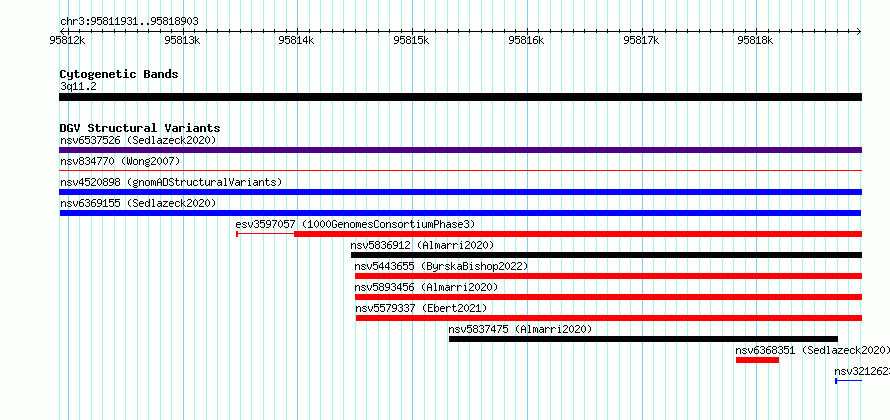Click the DGV Structural Variants track heading
Screen dimensions: 890x420
click(140, 128)
